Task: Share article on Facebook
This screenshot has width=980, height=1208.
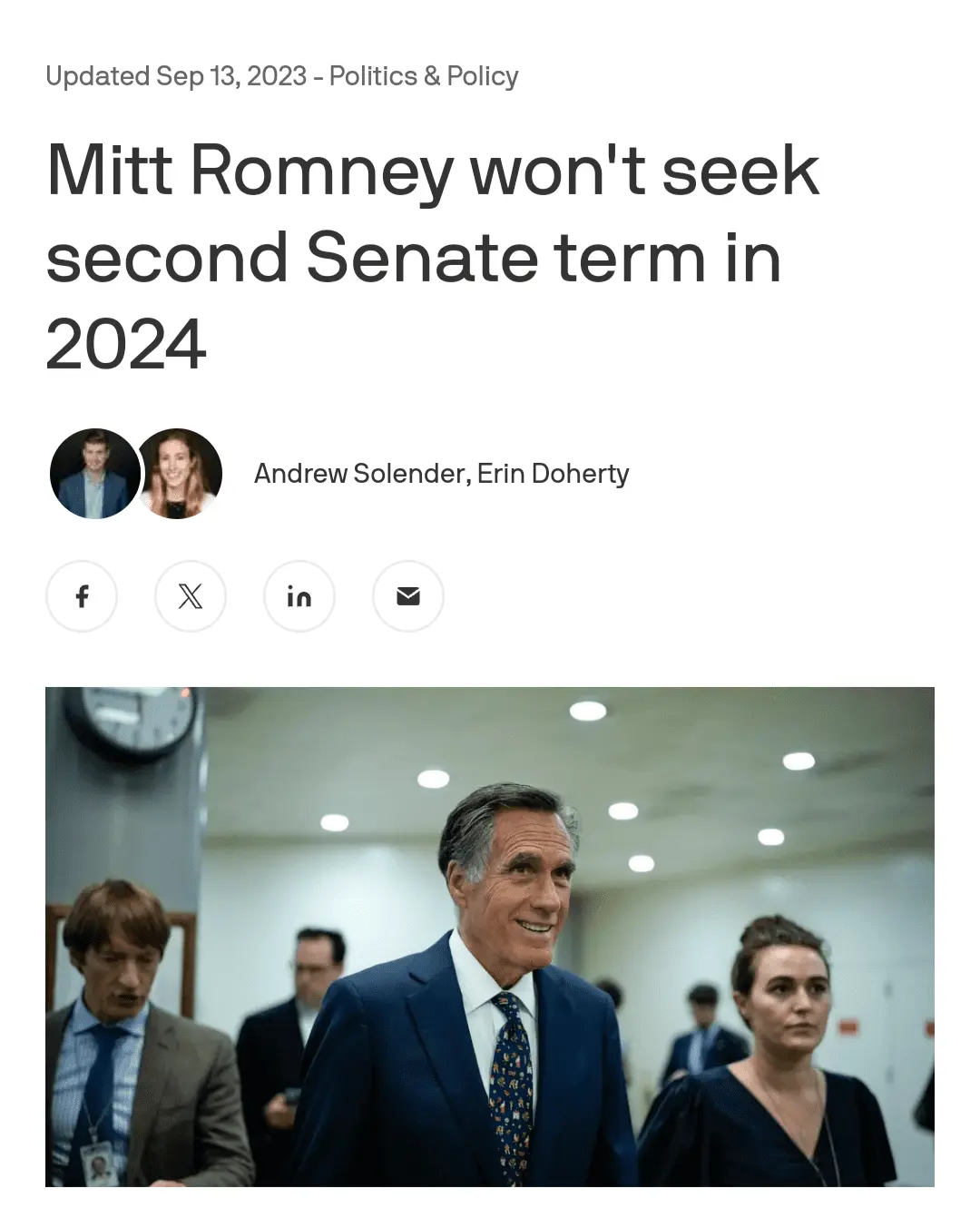Action: (x=82, y=596)
